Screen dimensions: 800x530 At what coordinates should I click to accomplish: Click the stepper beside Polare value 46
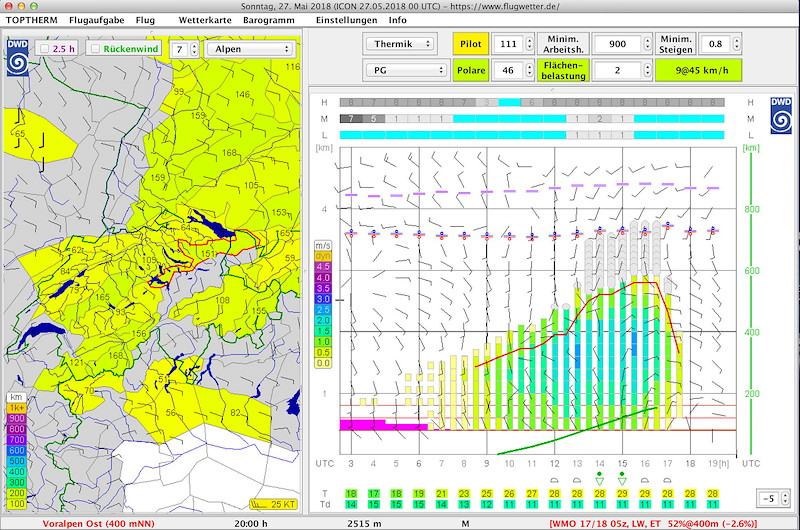[x=530, y=70]
